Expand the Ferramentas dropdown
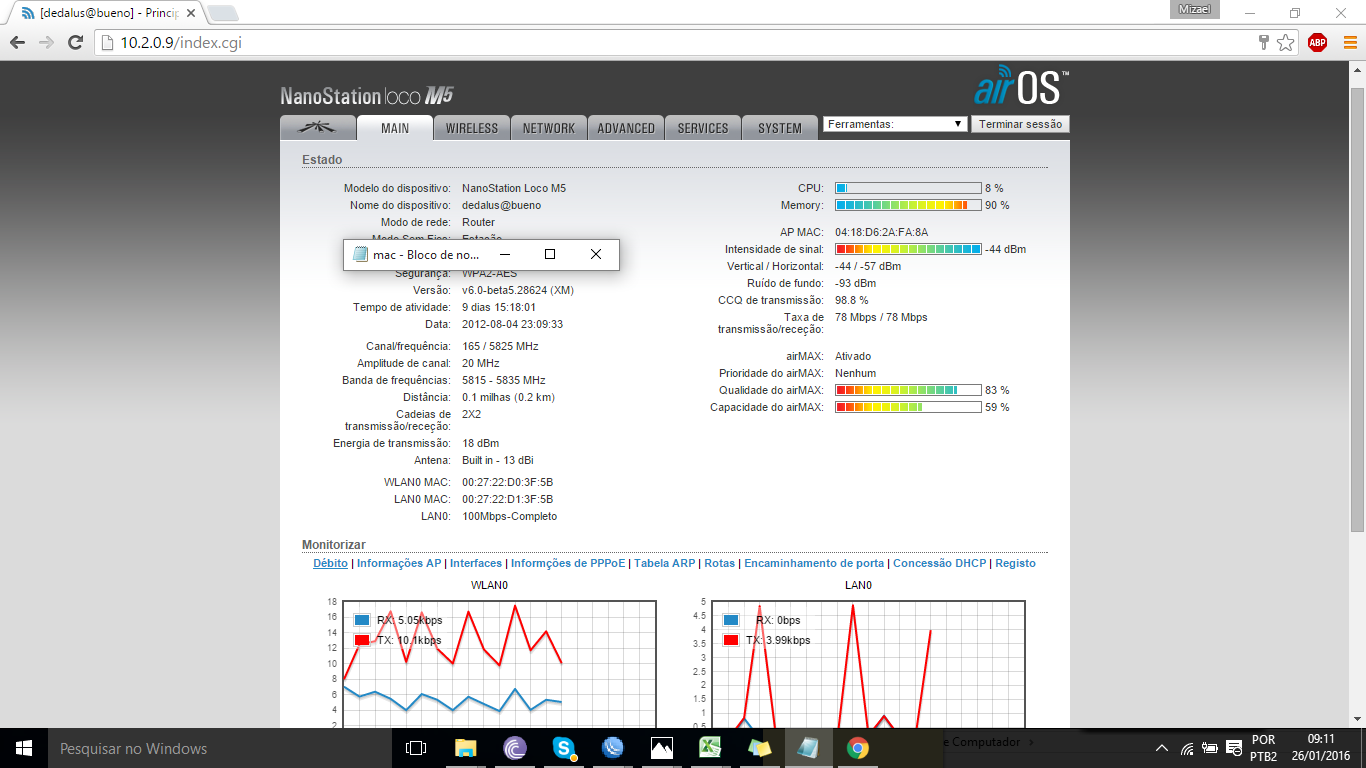1366x768 pixels. (x=895, y=124)
